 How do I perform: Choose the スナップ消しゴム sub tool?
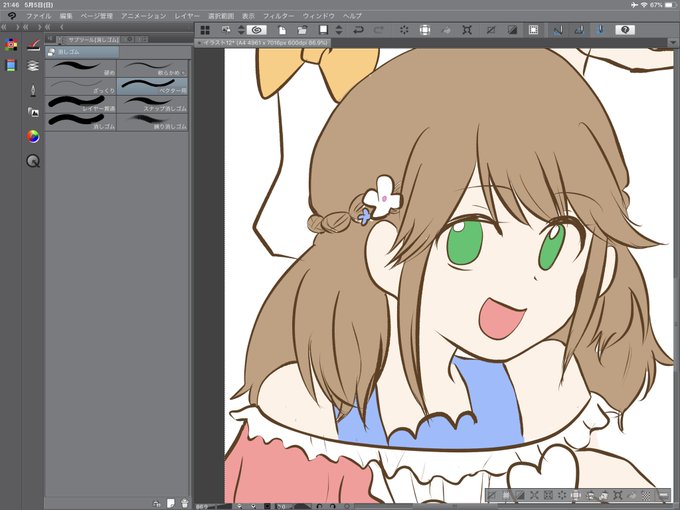[152, 104]
